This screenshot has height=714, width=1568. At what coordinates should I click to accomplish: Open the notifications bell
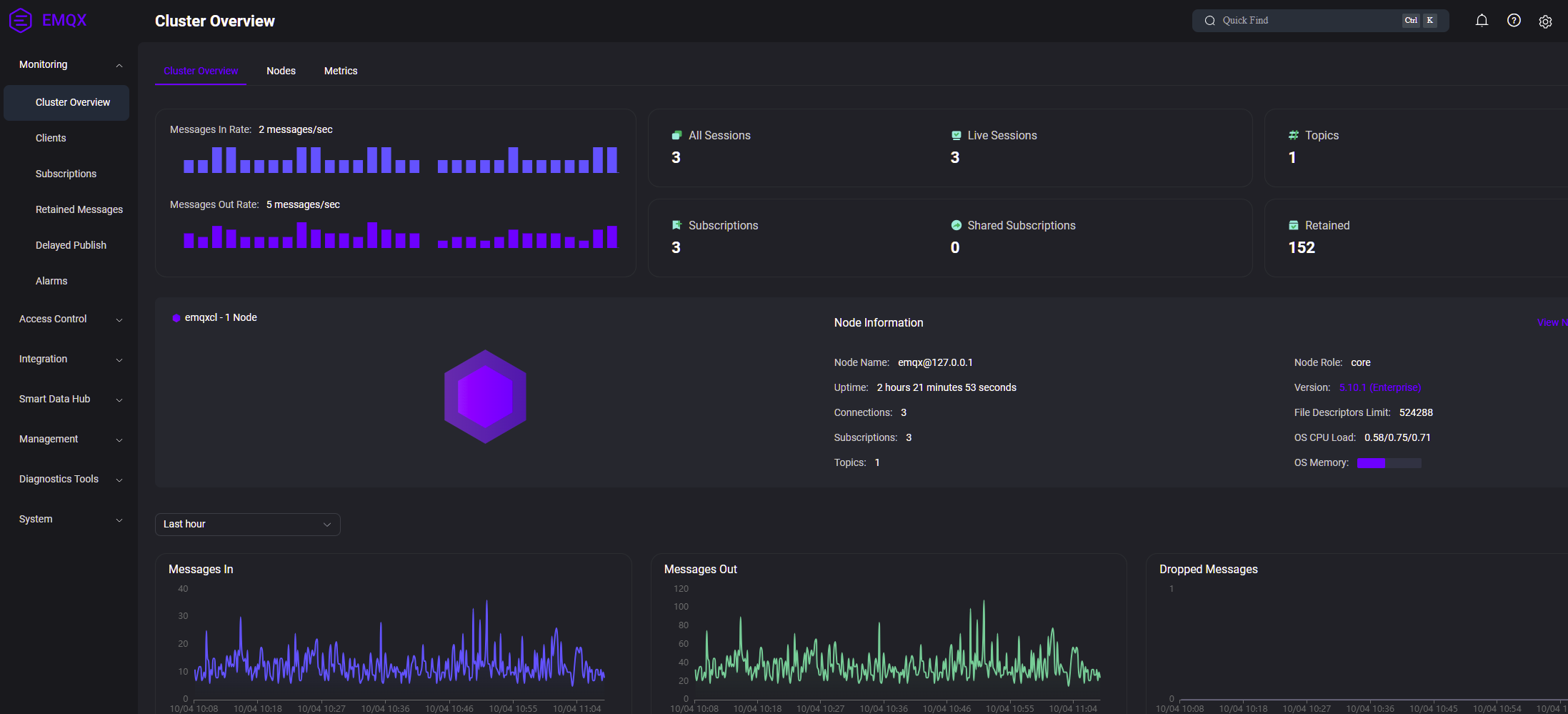tap(1482, 21)
